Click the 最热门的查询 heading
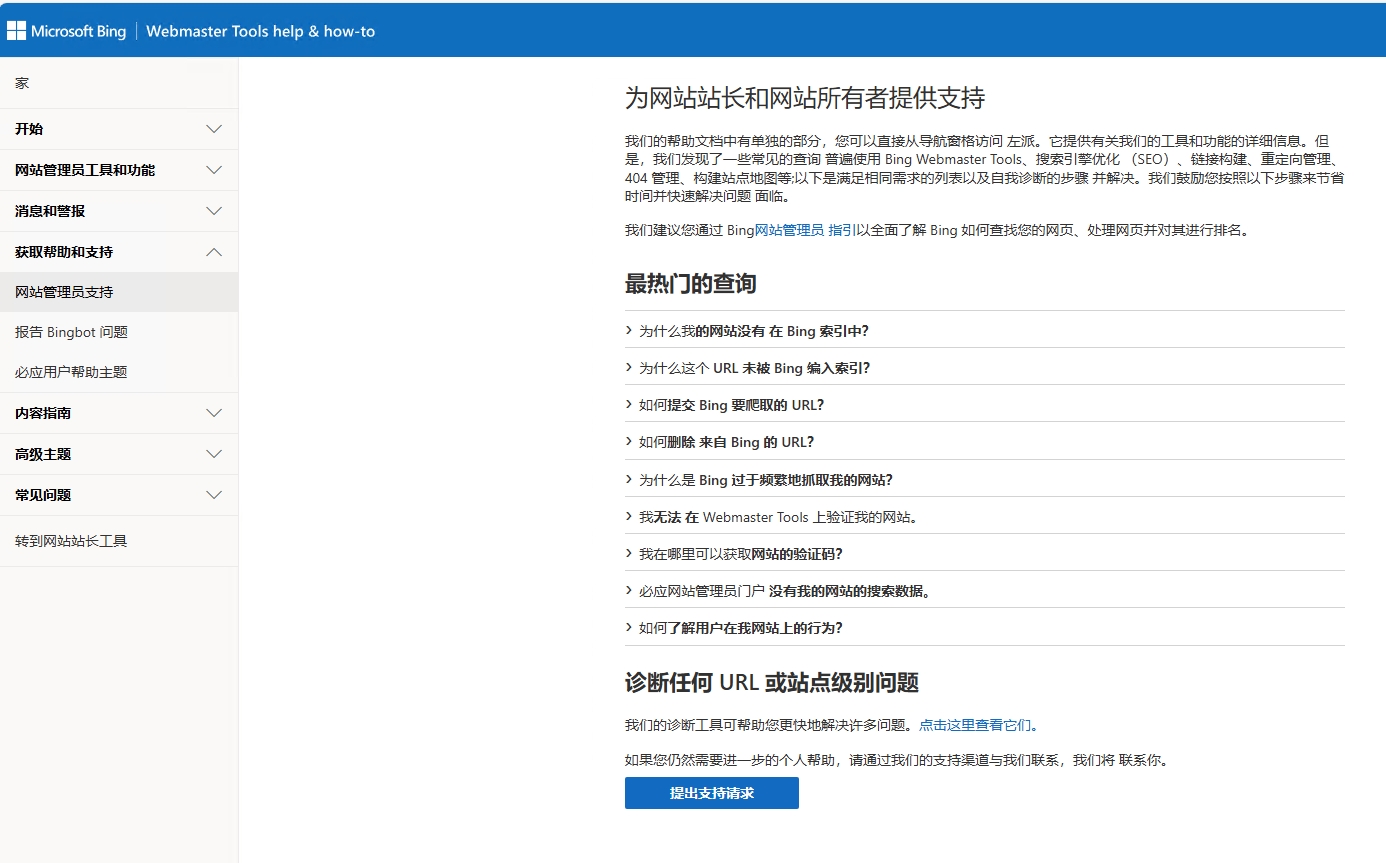 [690, 284]
